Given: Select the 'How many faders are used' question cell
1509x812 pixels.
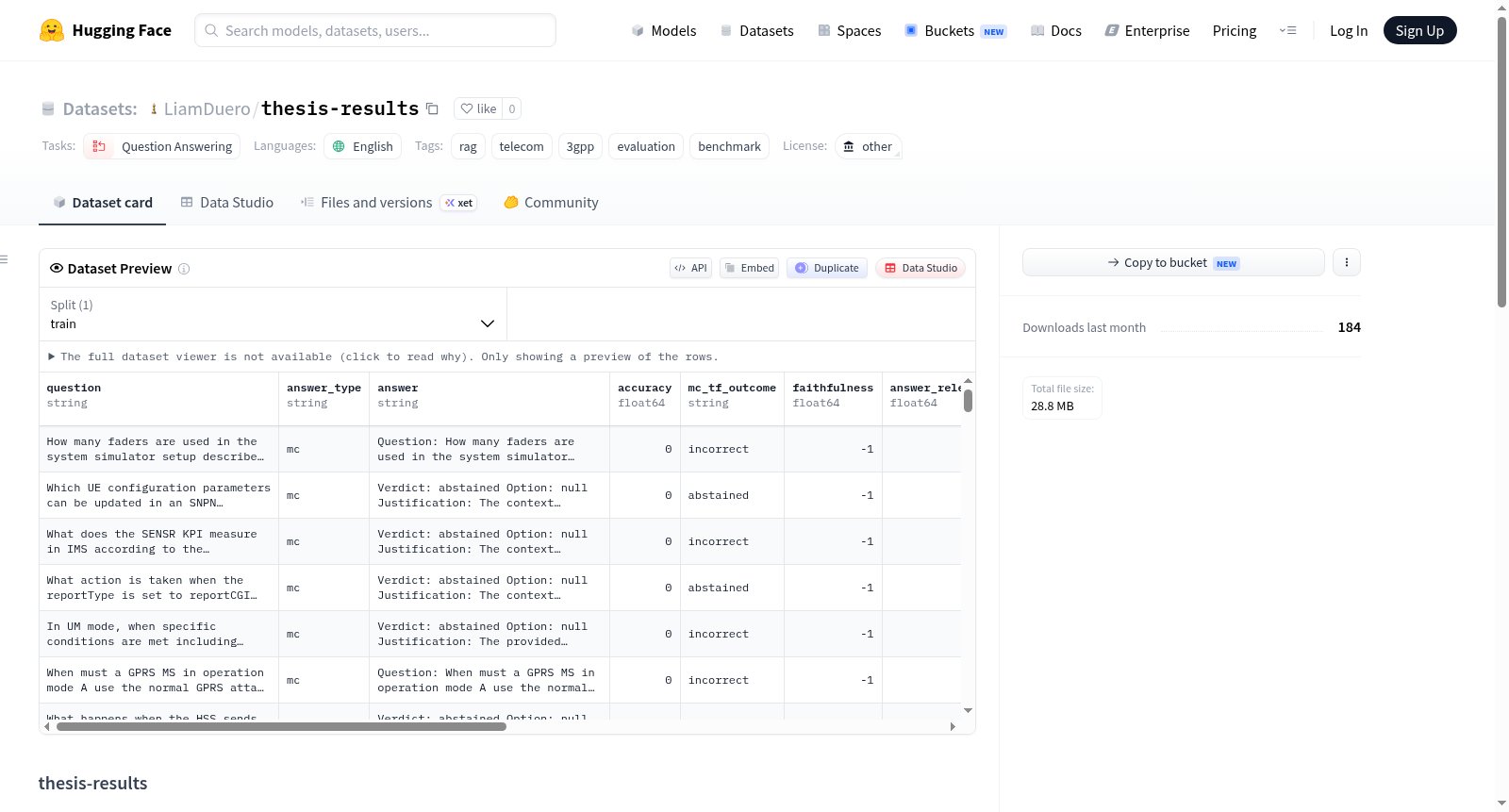Looking at the screenshot, I should 158,449.
